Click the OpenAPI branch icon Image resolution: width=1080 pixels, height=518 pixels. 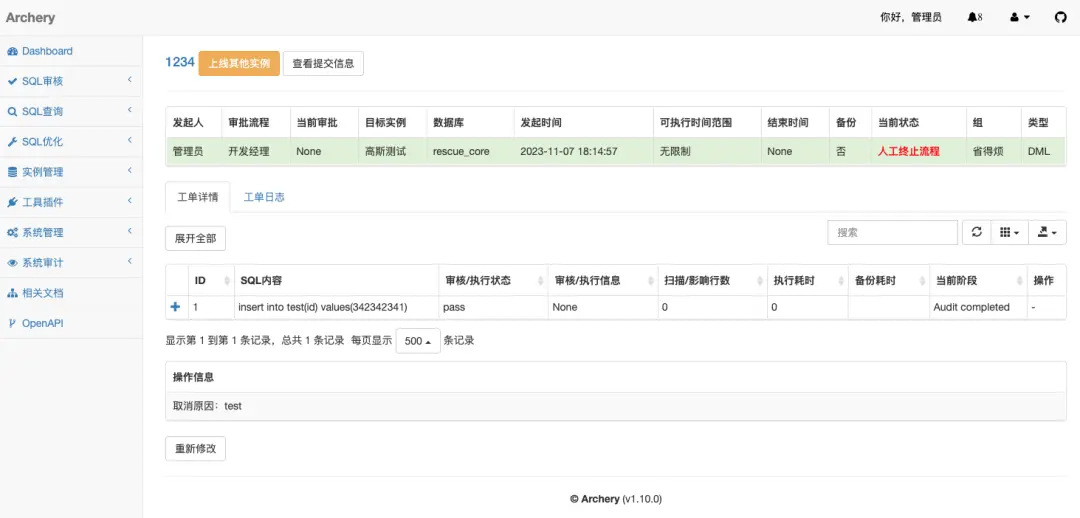click(12, 324)
